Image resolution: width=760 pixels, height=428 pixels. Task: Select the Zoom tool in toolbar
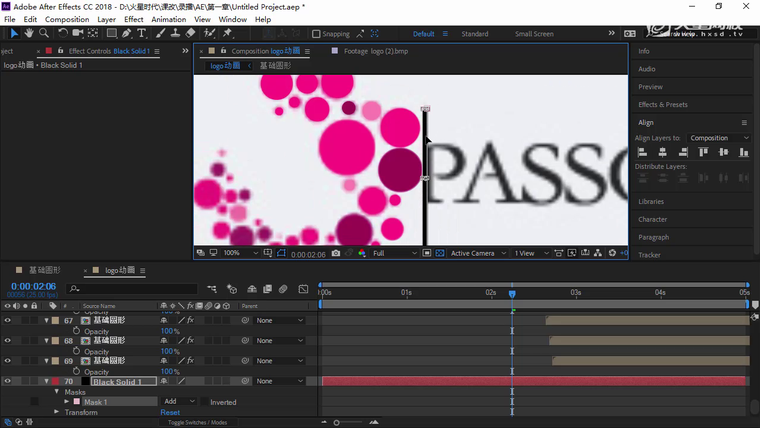tap(44, 33)
